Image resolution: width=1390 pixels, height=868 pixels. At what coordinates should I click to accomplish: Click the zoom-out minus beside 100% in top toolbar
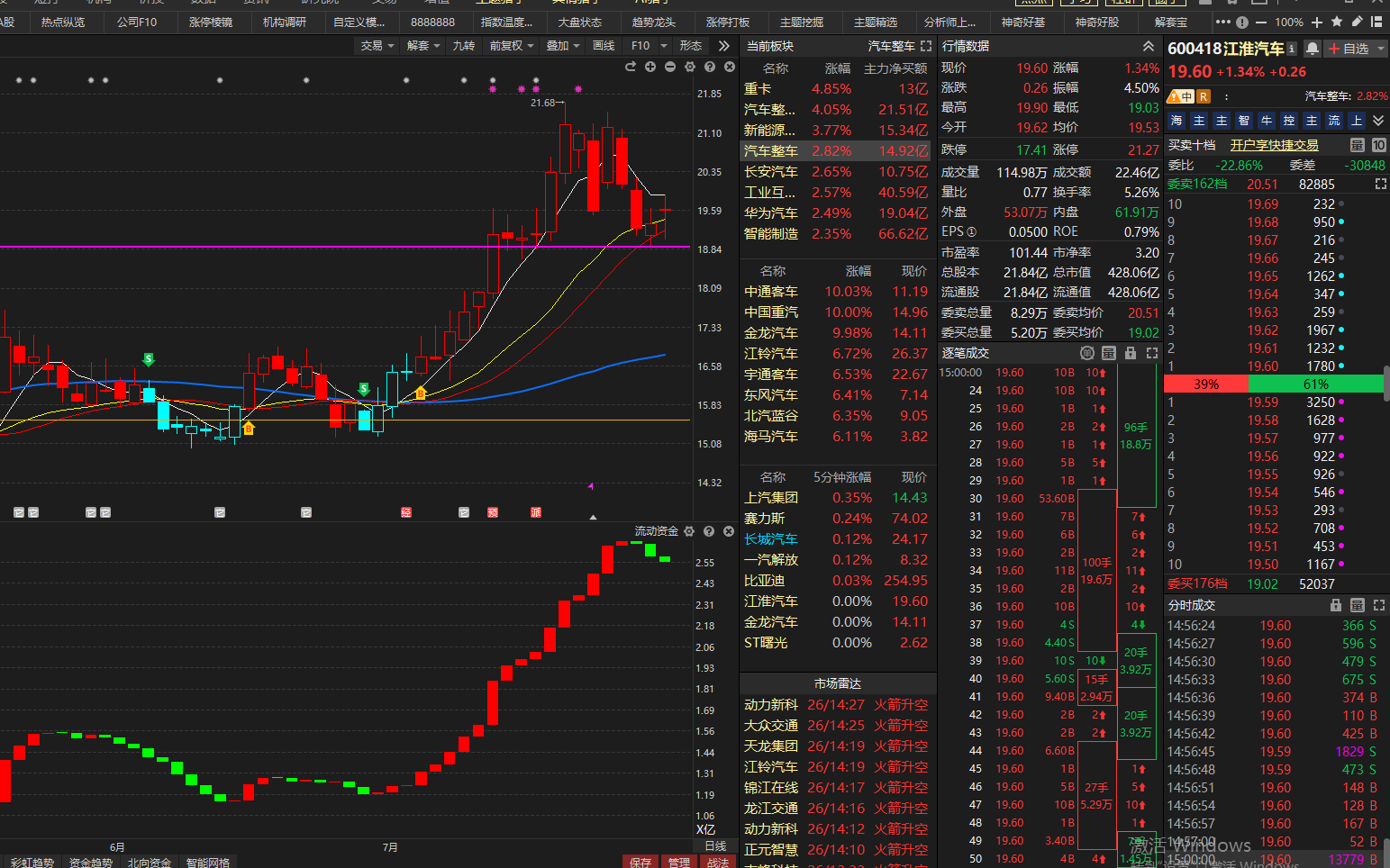coord(1260,22)
